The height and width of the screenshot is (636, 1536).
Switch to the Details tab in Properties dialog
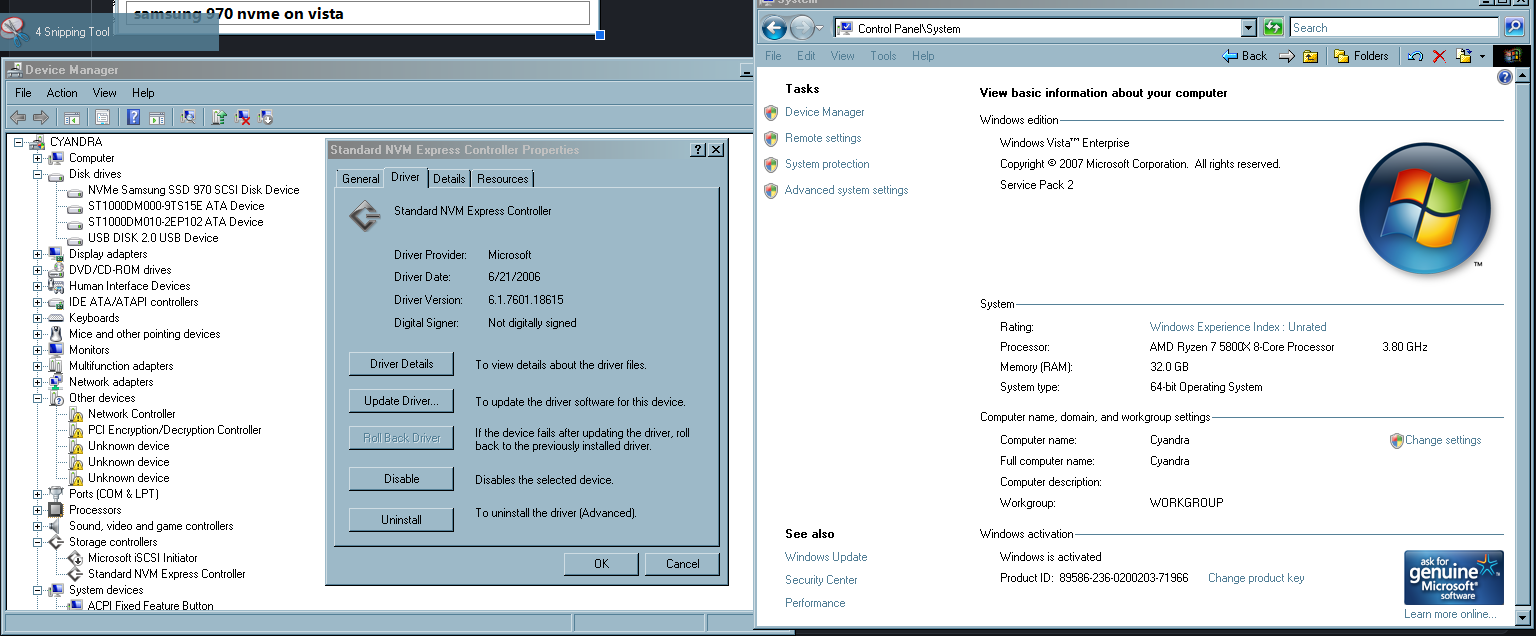tap(449, 179)
